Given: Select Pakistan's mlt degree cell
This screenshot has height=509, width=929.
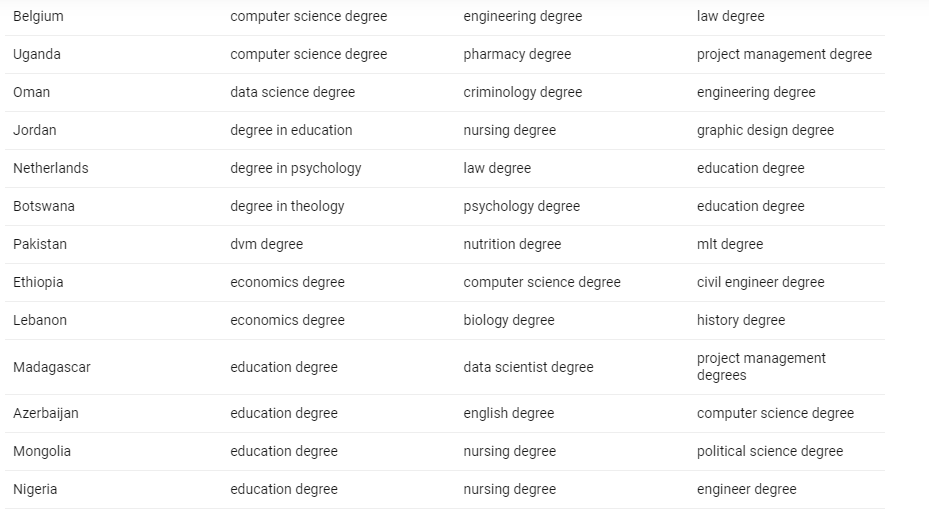Looking at the screenshot, I should coord(730,244).
